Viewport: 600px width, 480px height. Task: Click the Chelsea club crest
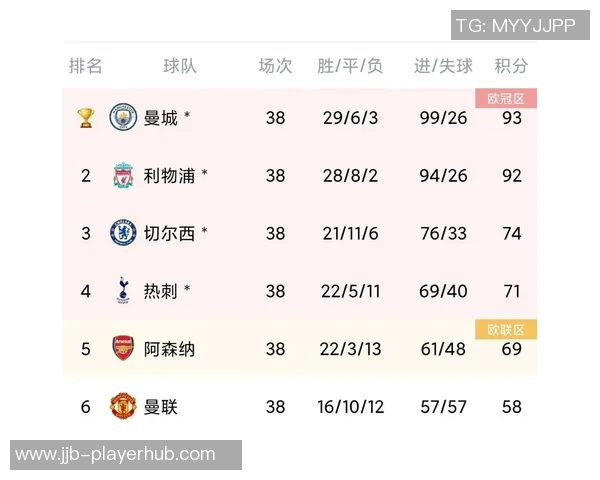point(122,234)
